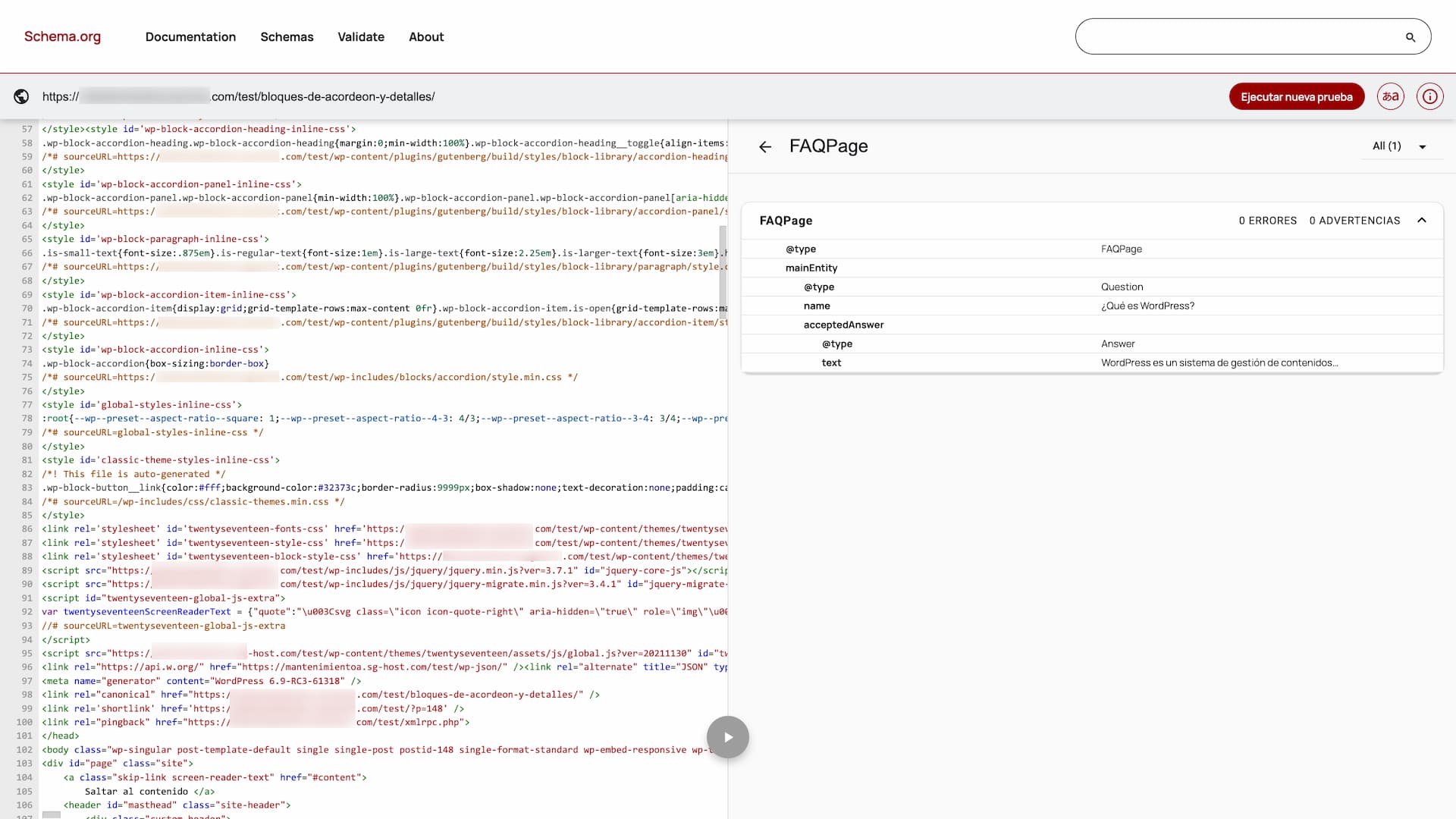Open the Schemas menu item

287,36
